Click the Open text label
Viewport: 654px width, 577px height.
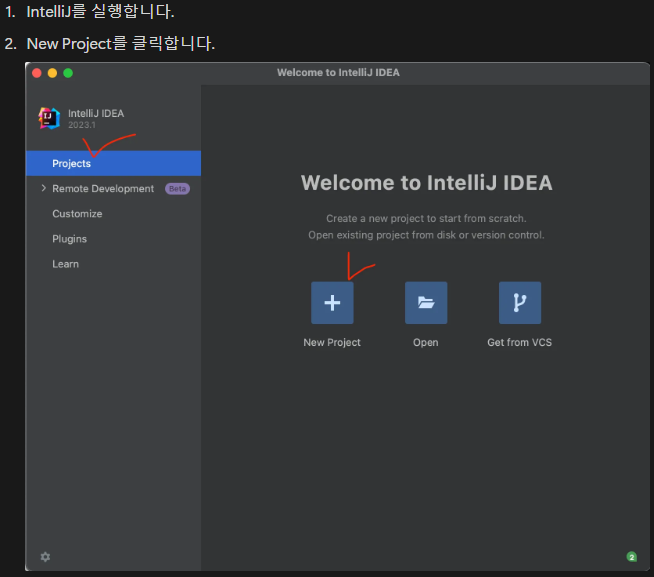[x=425, y=343]
